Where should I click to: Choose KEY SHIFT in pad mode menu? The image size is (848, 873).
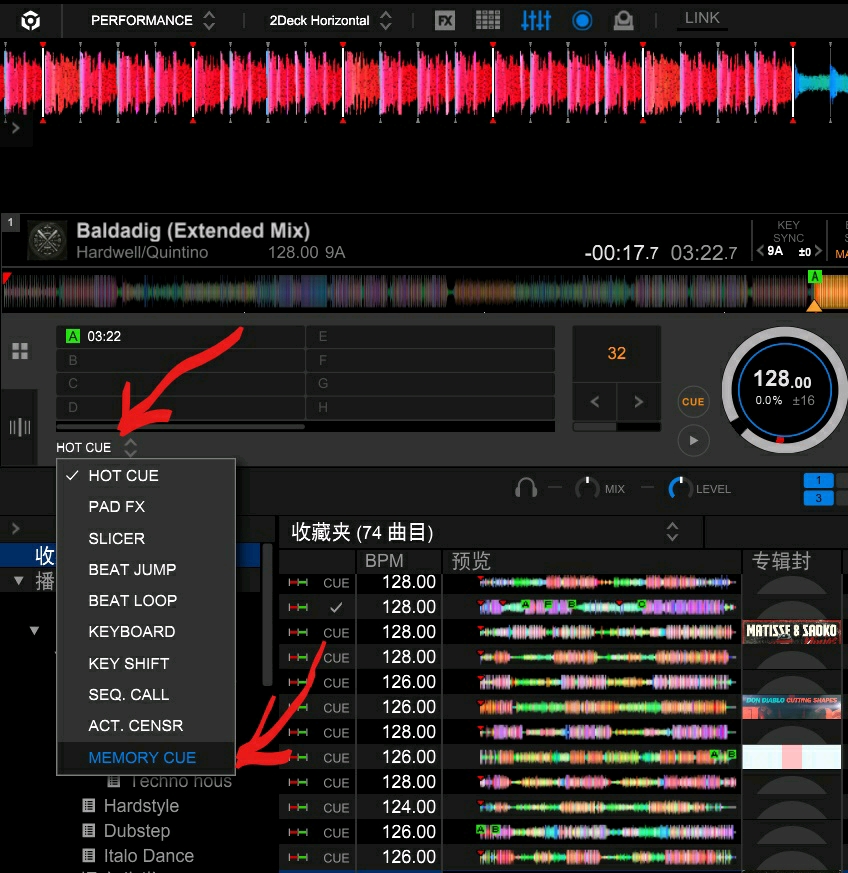146,664
